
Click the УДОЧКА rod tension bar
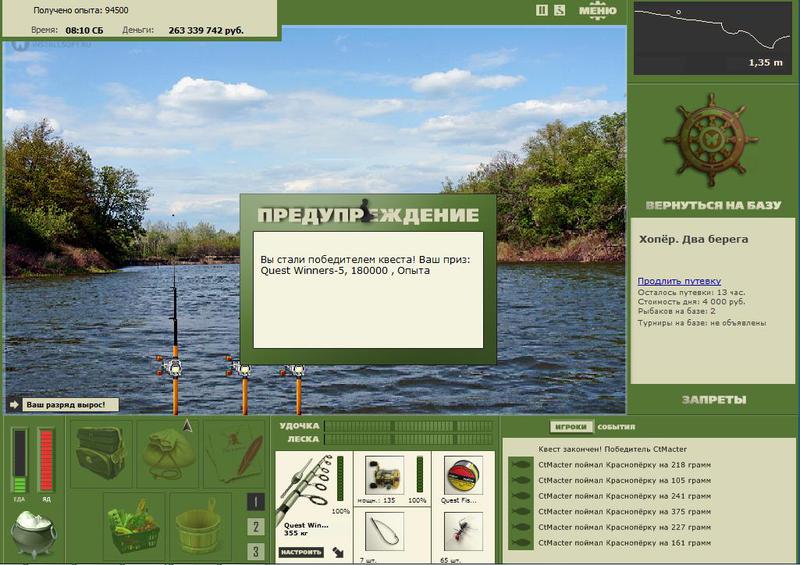[409, 426]
